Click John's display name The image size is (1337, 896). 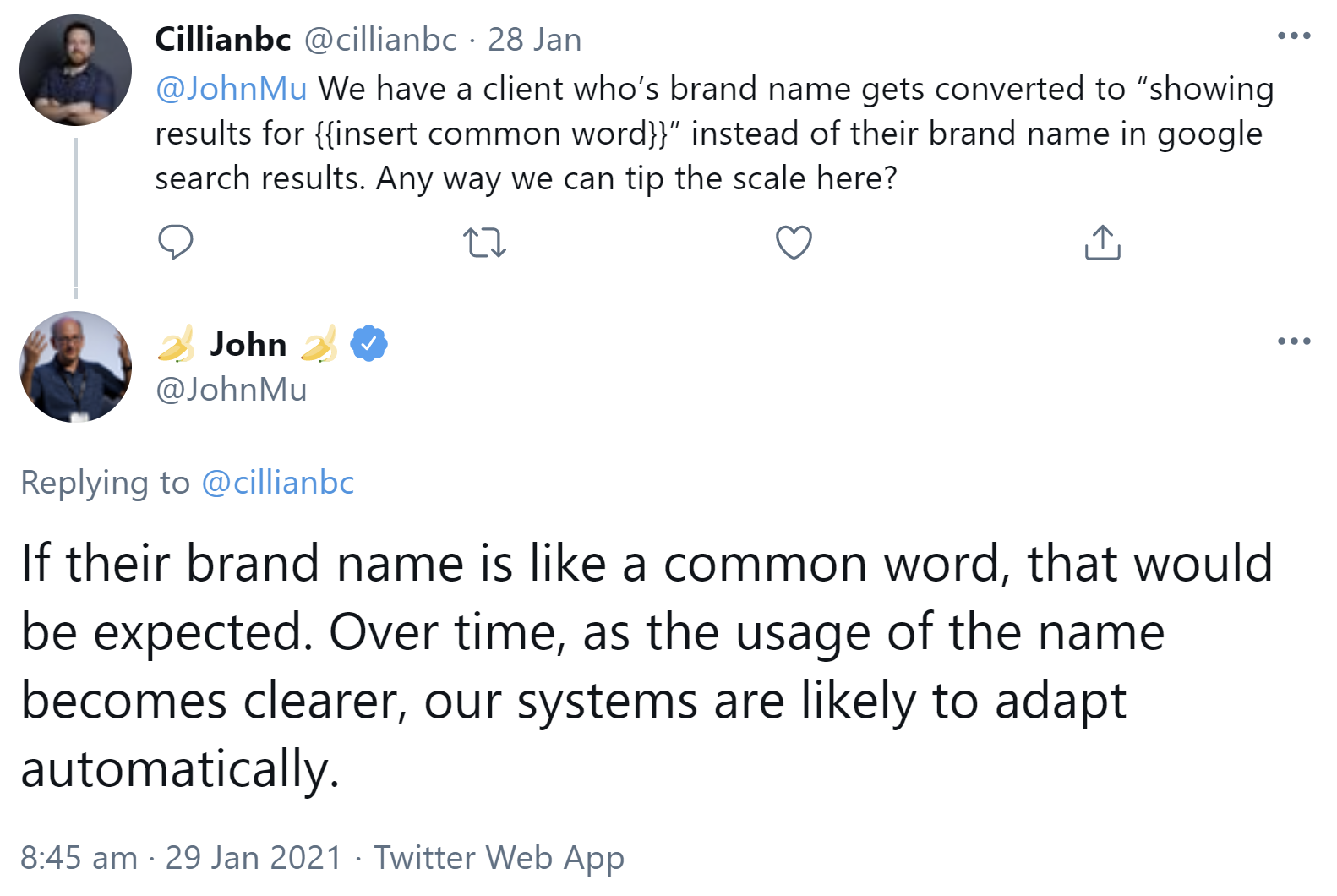point(248,344)
